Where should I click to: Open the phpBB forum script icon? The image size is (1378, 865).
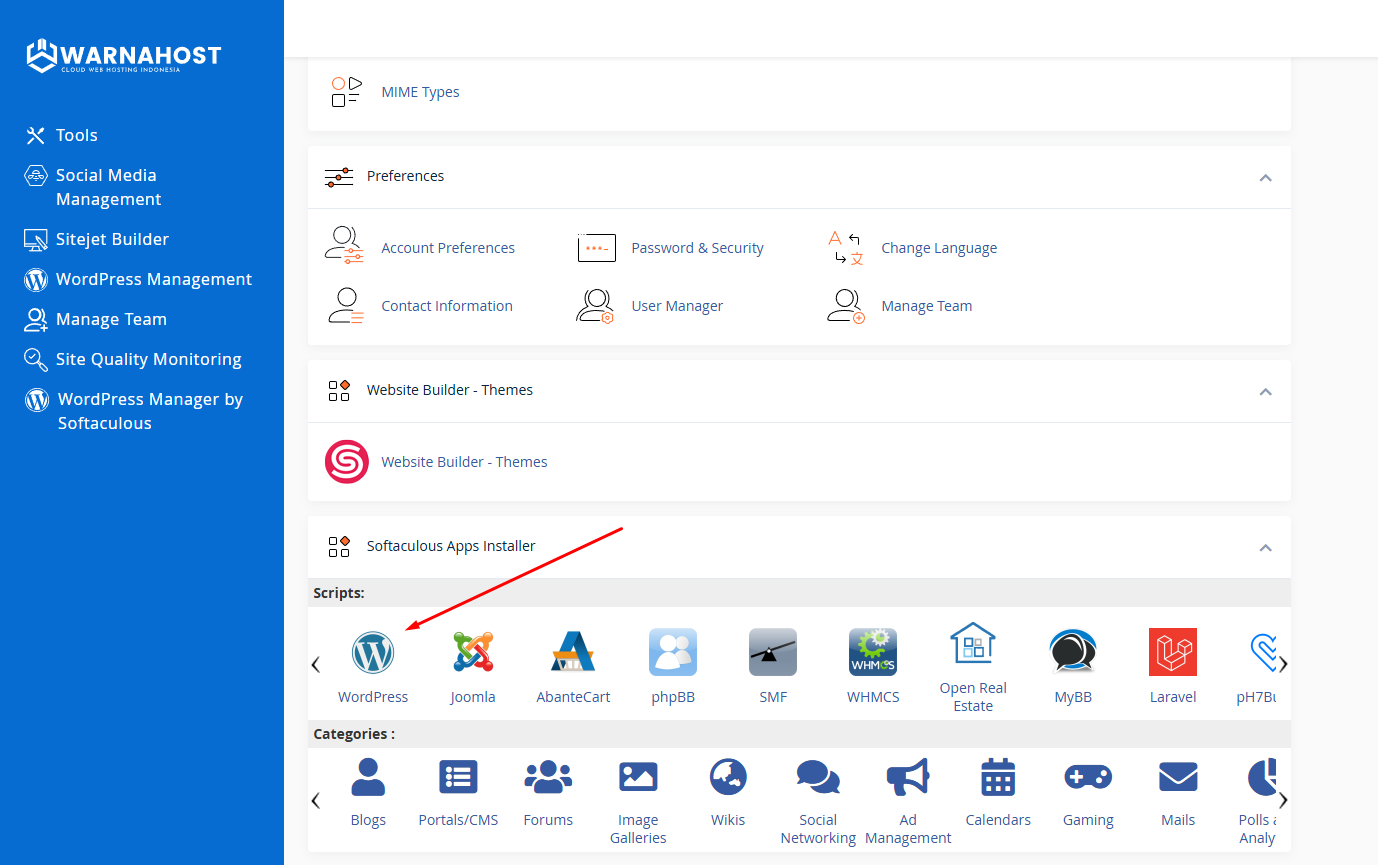pos(673,653)
